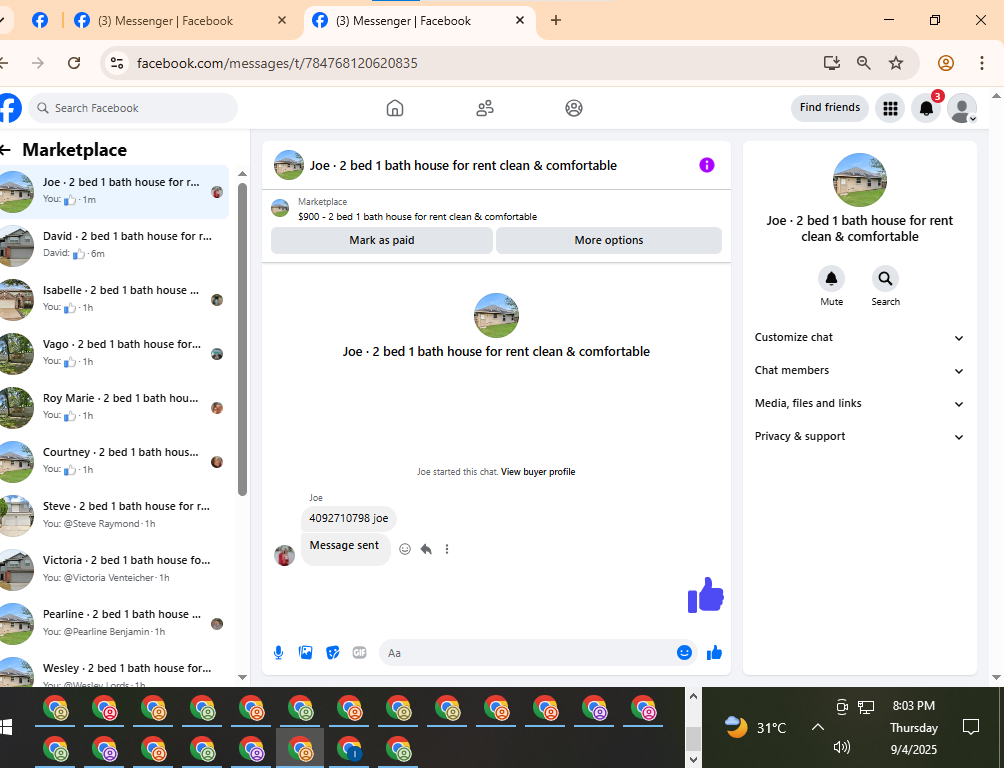Click the house thumbnail in the chat header

pos(289,165)
